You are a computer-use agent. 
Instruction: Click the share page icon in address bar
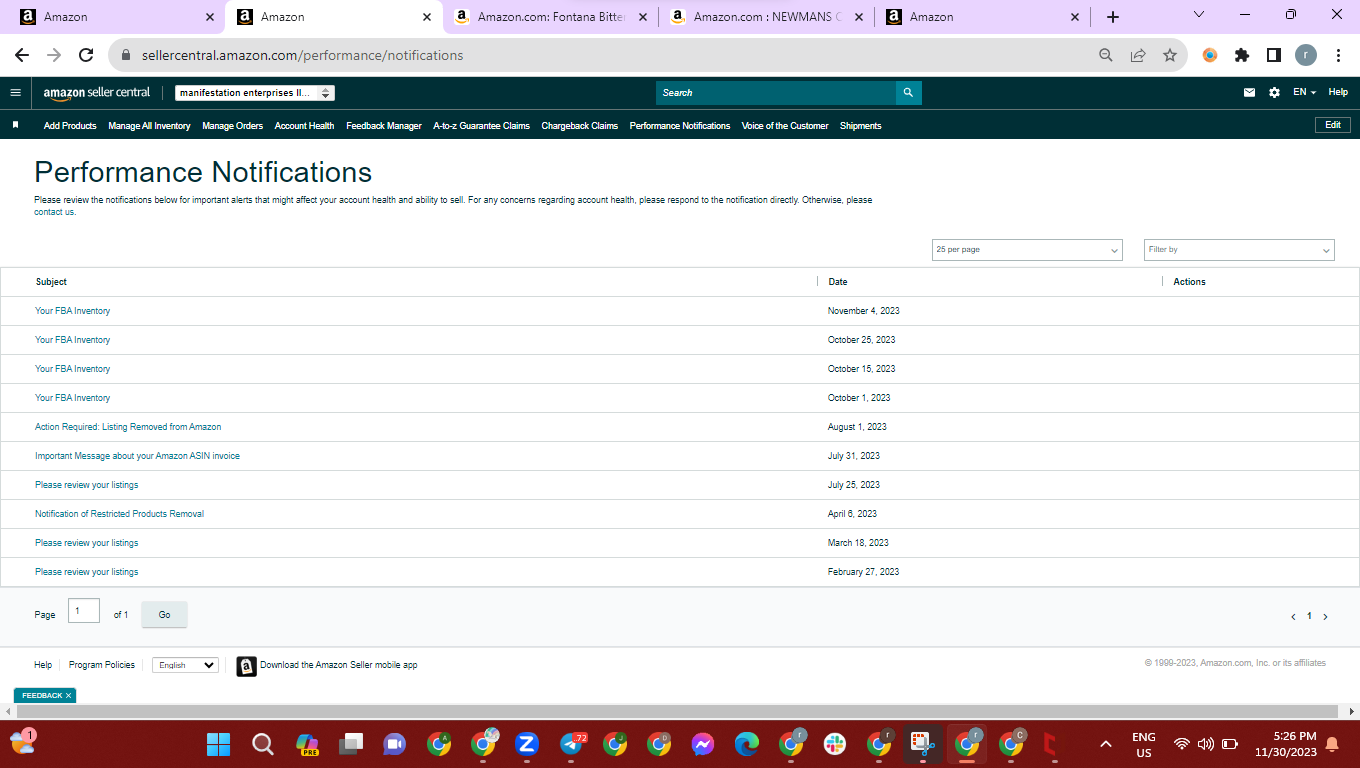click(1138, 56)
